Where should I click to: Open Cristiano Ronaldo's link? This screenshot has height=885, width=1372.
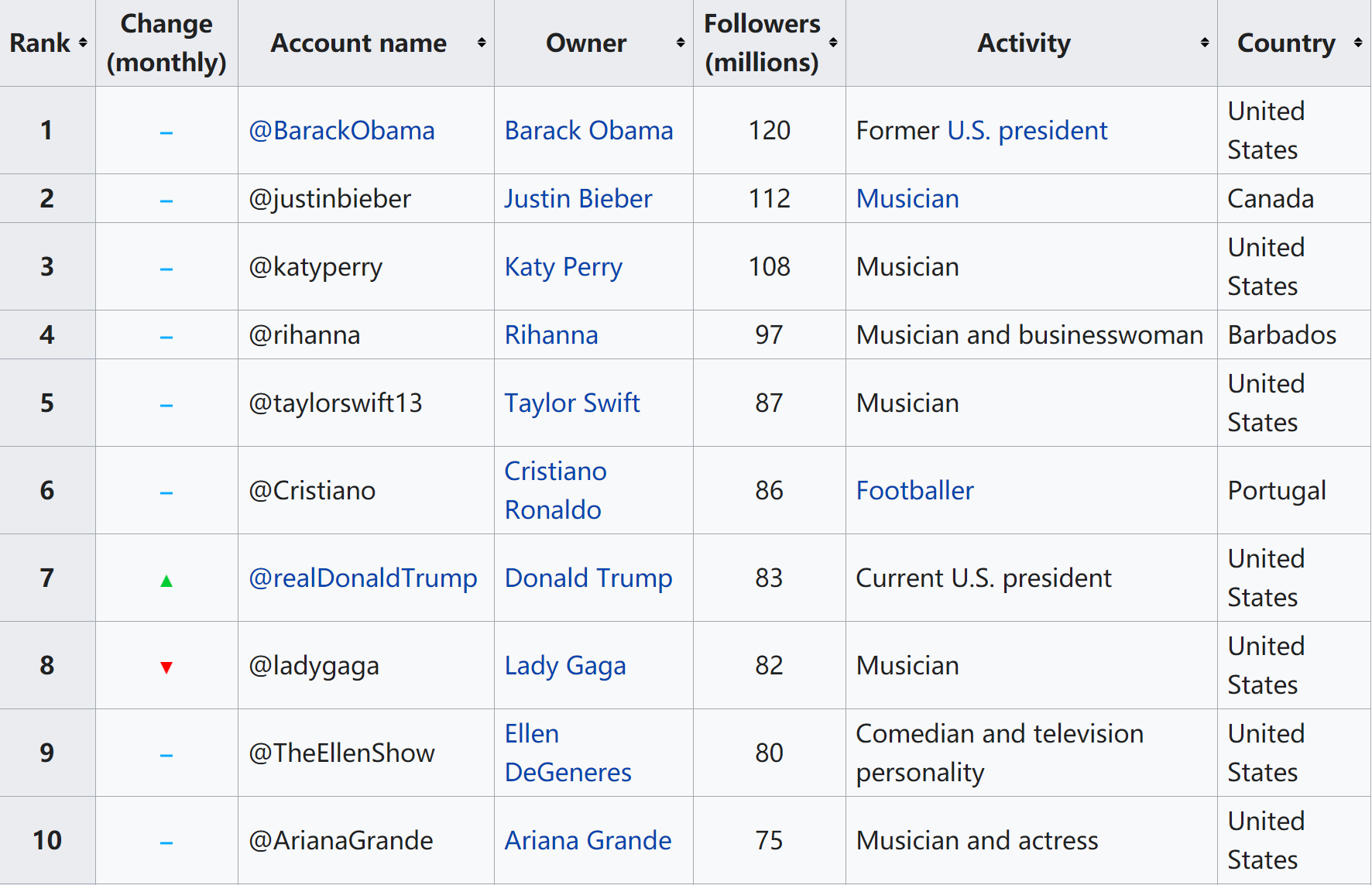[554, 490]
